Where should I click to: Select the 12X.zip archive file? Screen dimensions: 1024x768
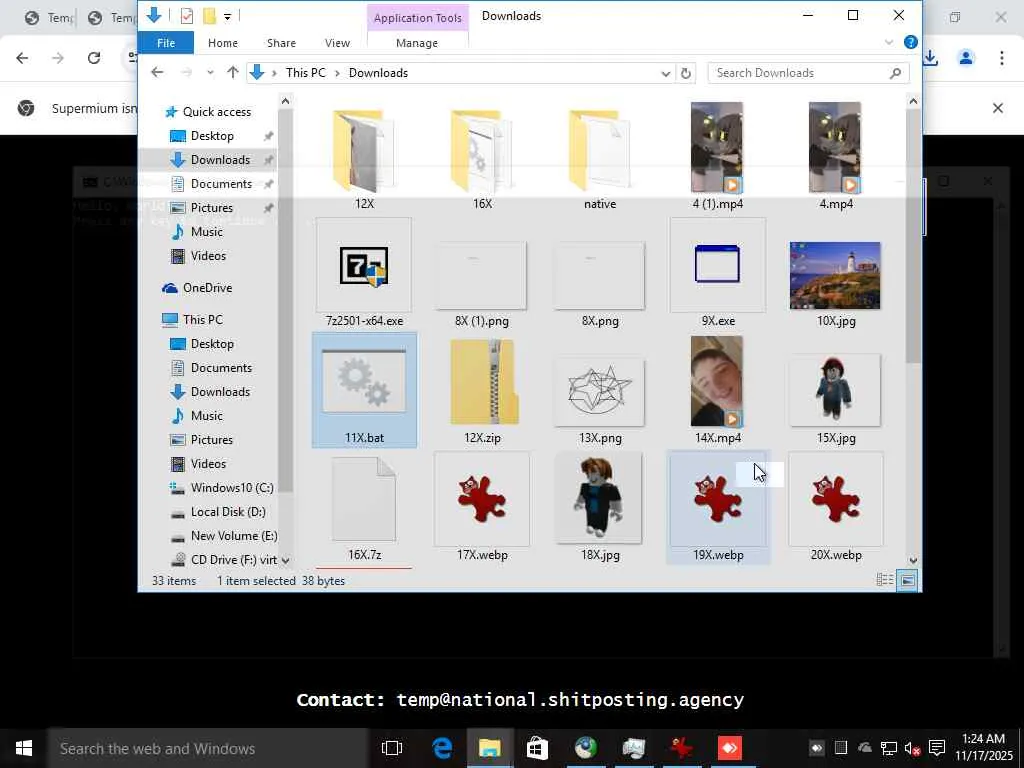pos(482,382)
